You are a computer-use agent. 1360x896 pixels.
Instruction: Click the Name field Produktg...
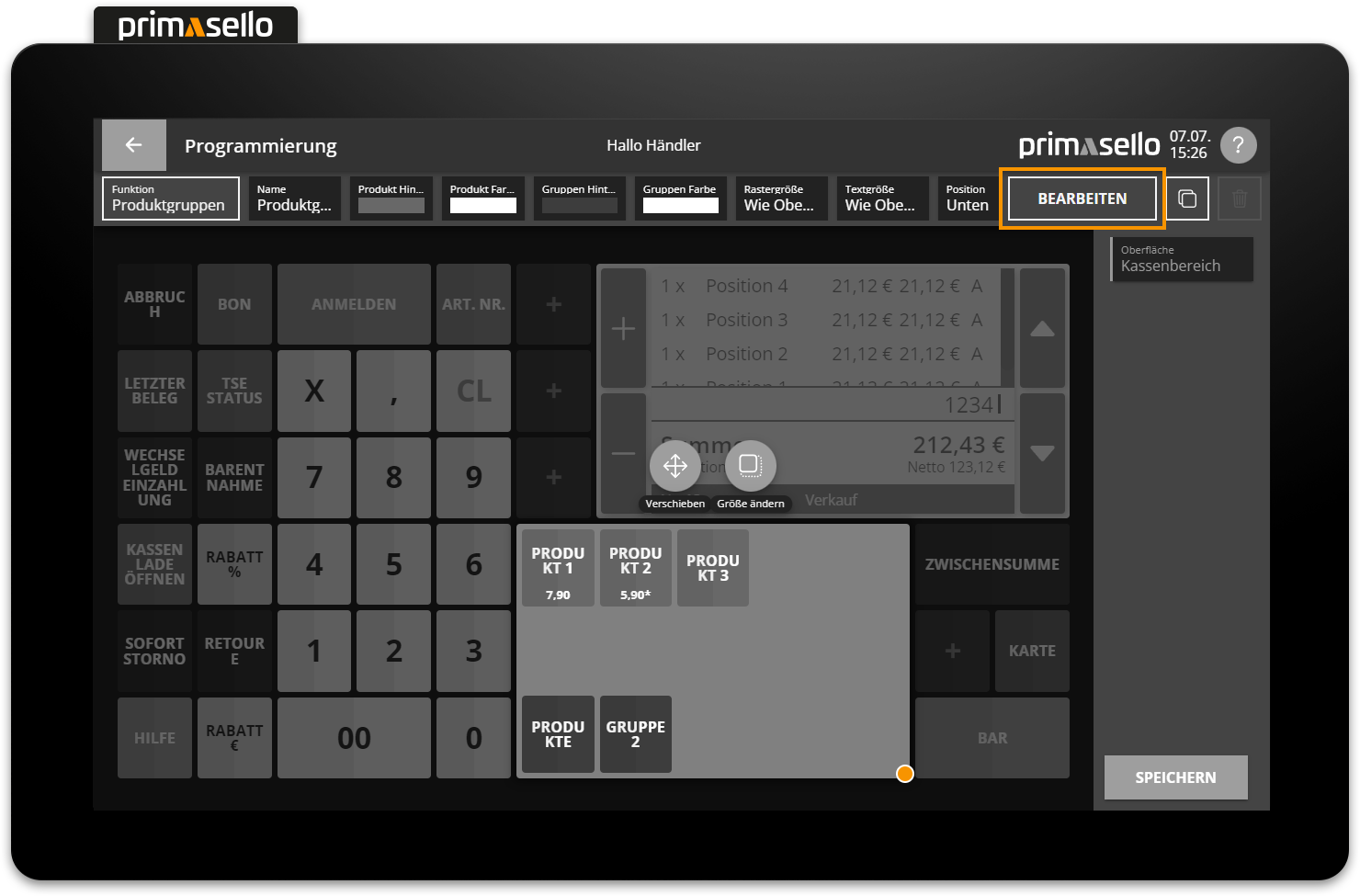(294, 198)
